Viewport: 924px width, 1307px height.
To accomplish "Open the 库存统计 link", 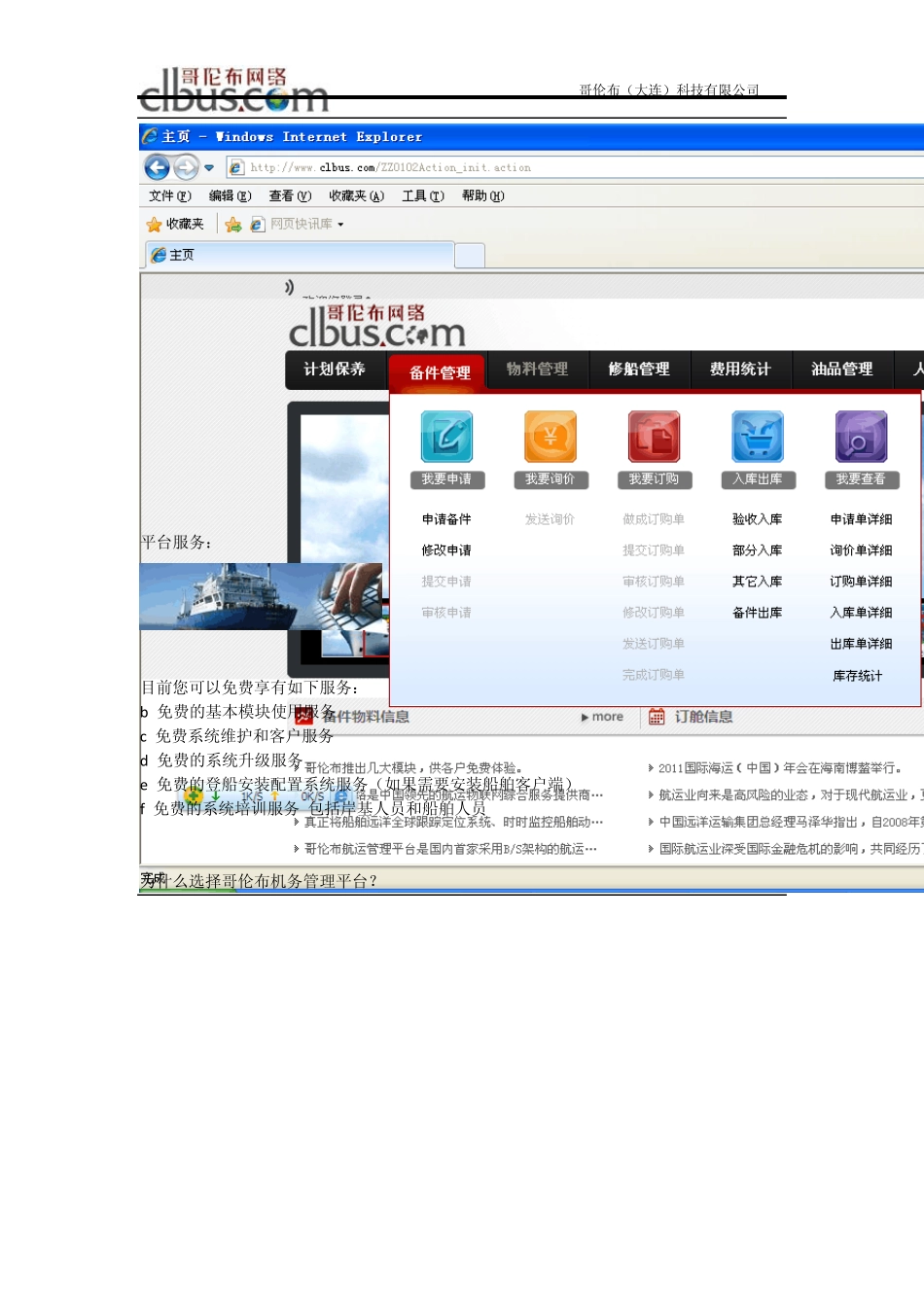I will point(858,676).
